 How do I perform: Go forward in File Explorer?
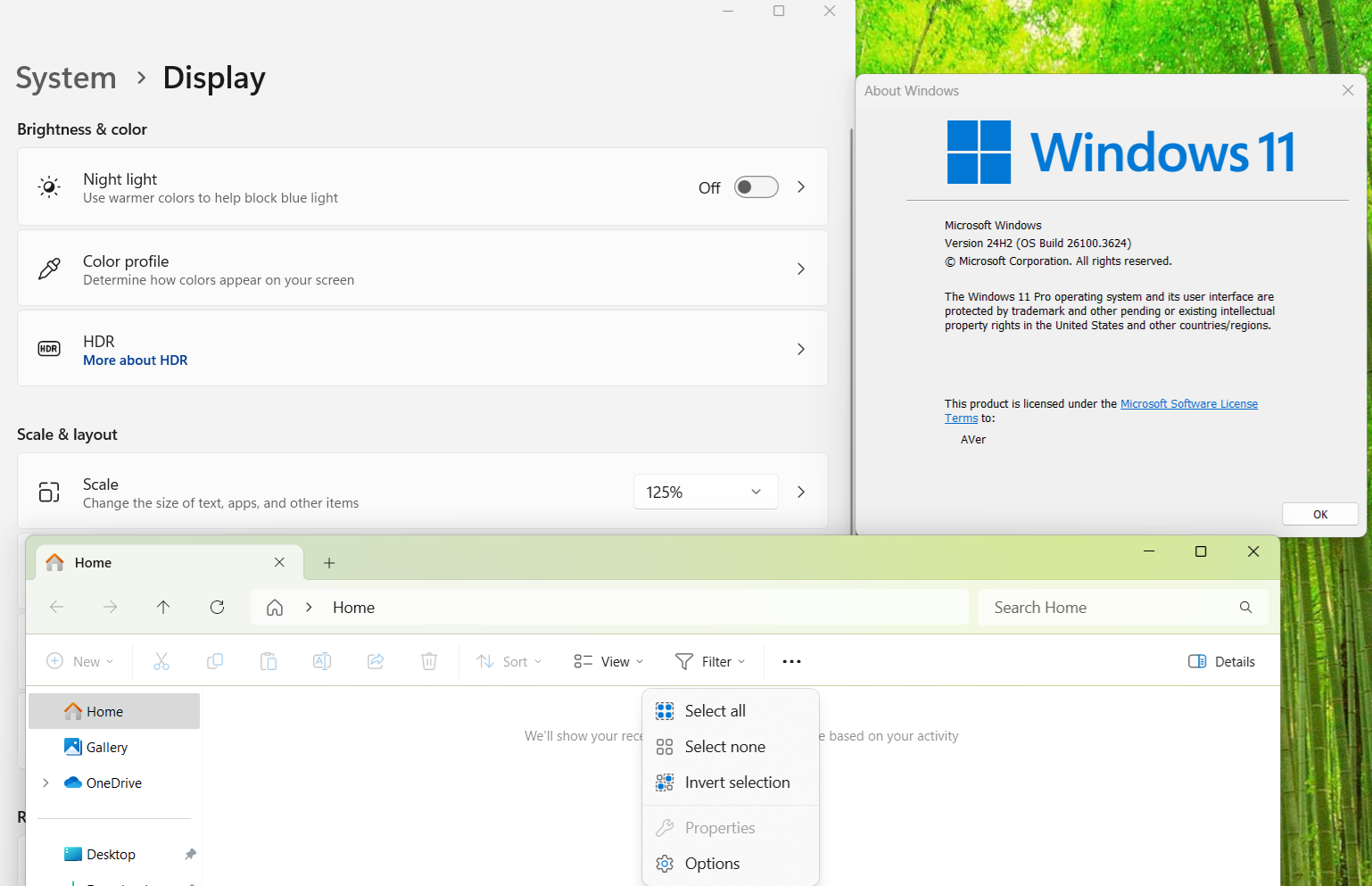tap(110, 608)
